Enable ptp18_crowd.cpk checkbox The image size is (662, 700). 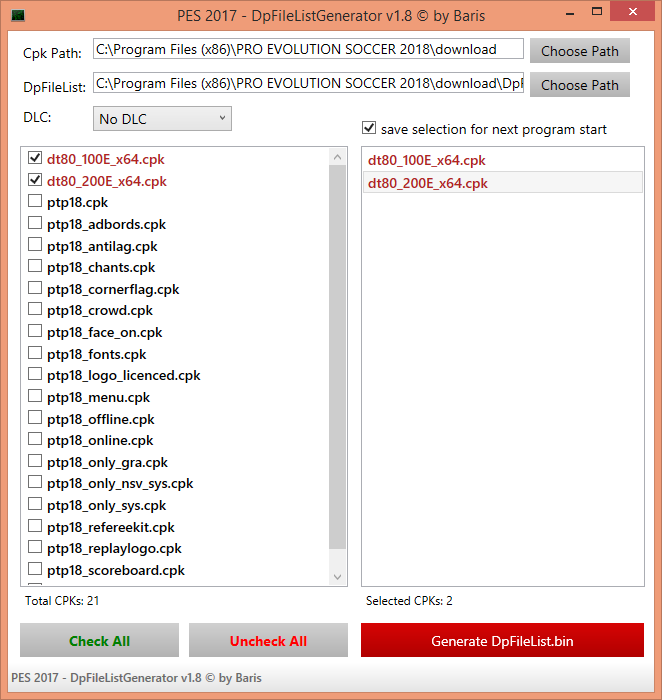(35, 309)
